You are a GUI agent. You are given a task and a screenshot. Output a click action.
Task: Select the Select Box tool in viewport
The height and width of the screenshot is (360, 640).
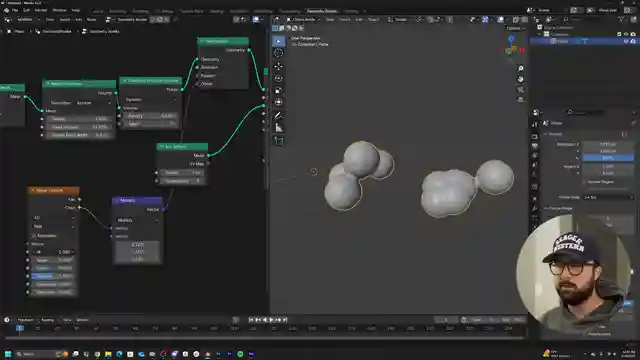point(278,41)
